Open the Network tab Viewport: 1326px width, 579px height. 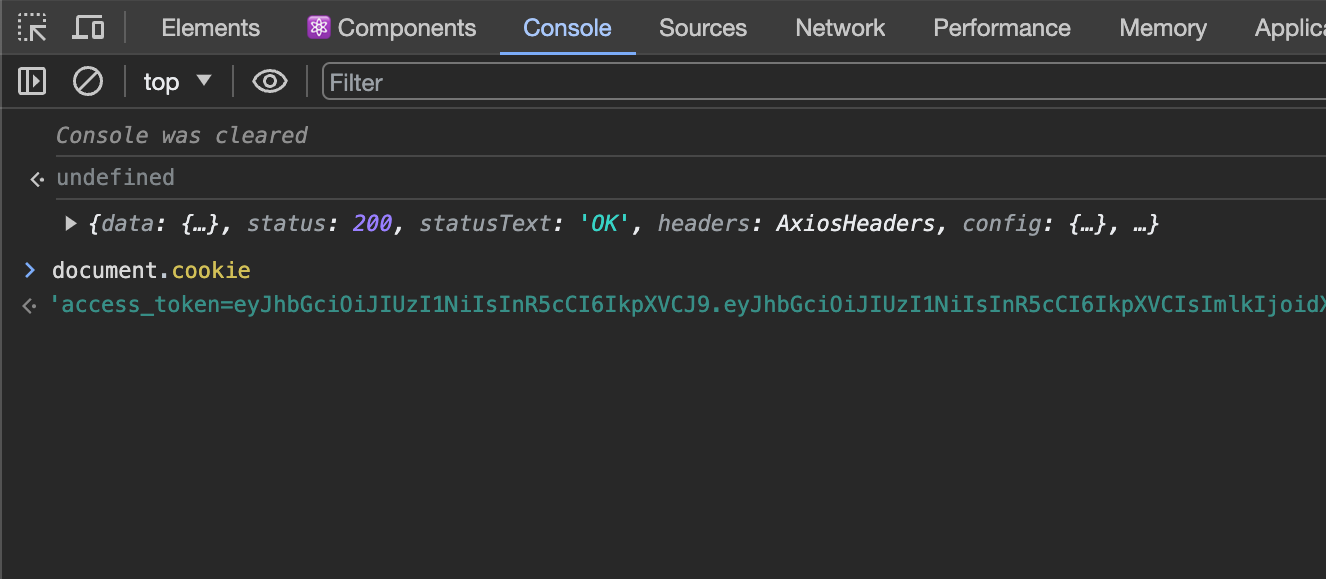click(840, 28)
